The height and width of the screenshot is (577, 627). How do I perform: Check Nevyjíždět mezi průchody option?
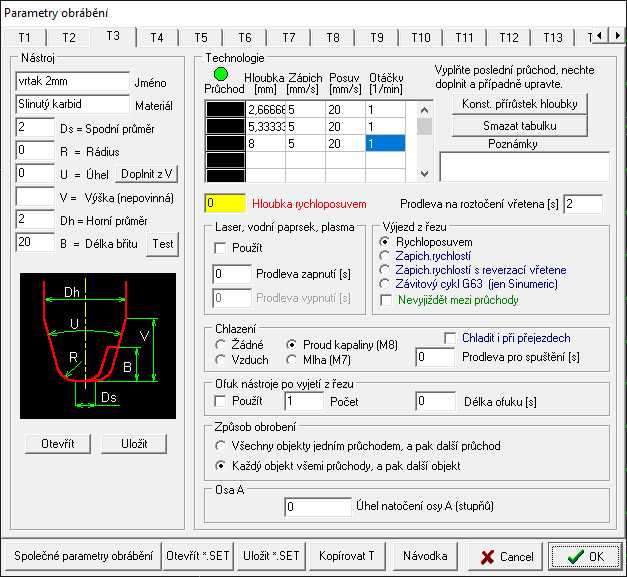click(x=386, y=298)
